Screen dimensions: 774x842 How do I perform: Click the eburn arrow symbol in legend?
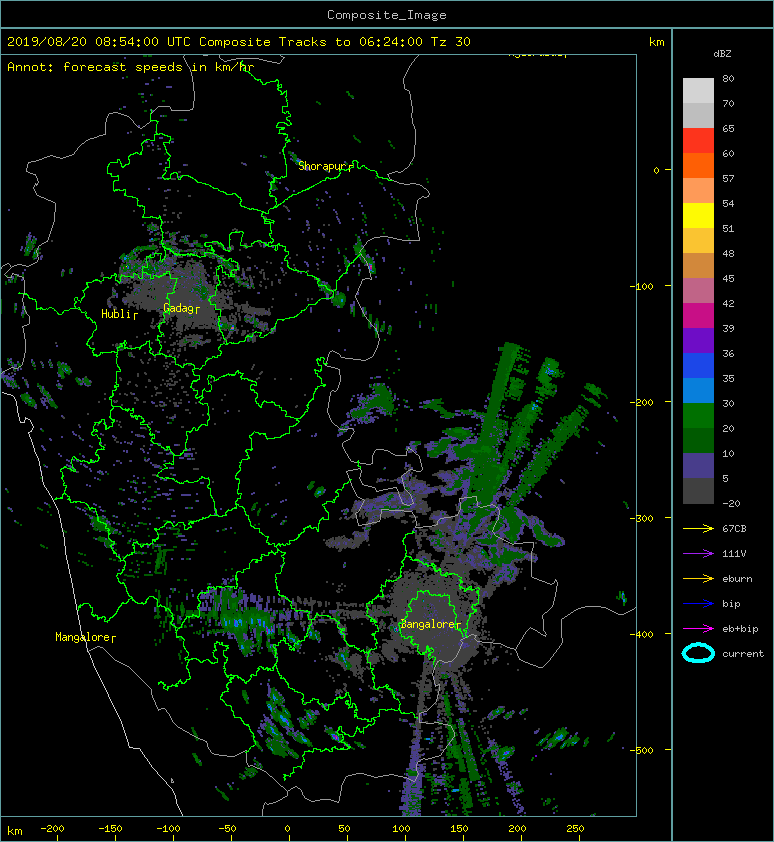click(x=698, y=578)
